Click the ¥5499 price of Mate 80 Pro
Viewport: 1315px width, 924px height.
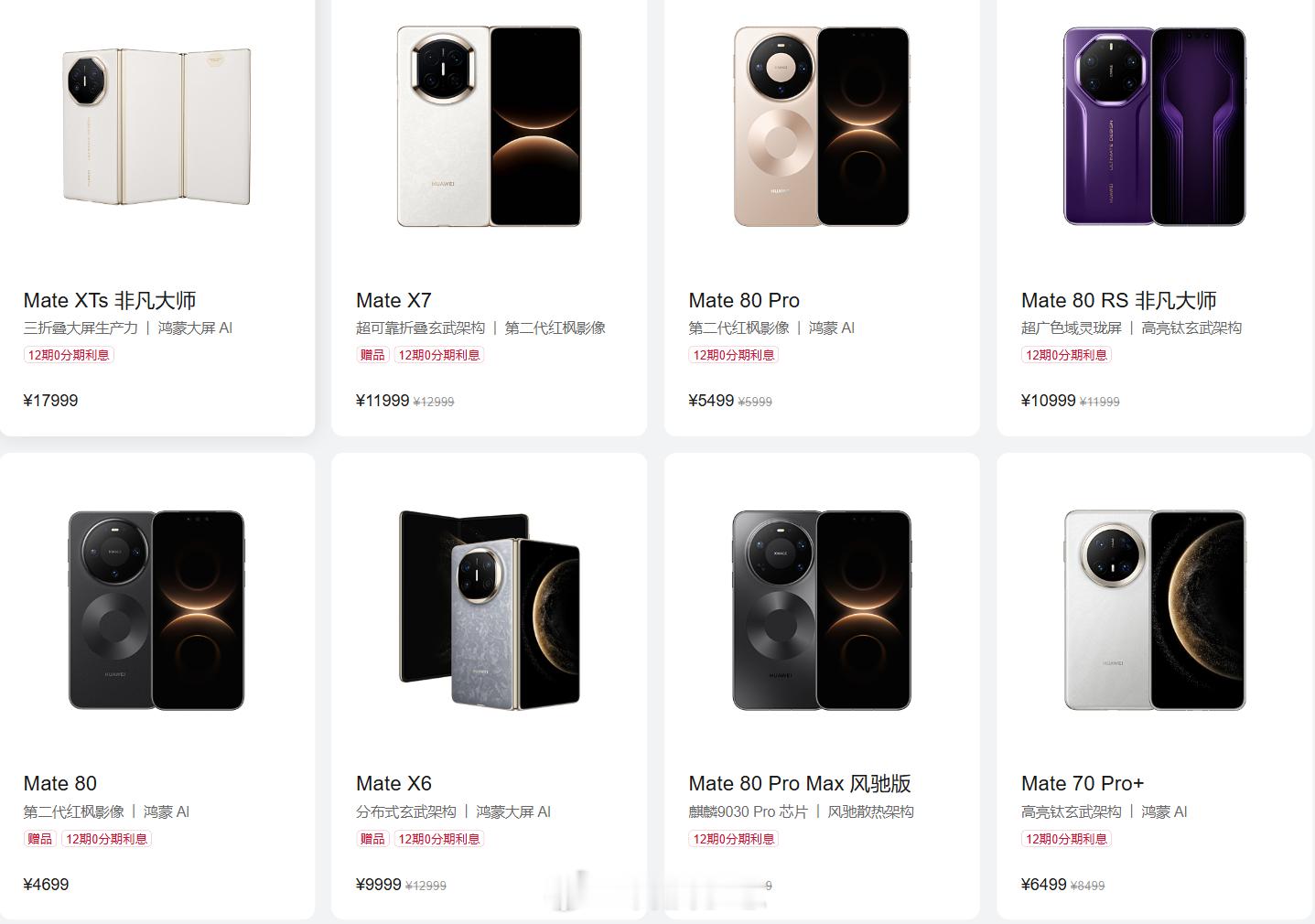click(711, 401)
